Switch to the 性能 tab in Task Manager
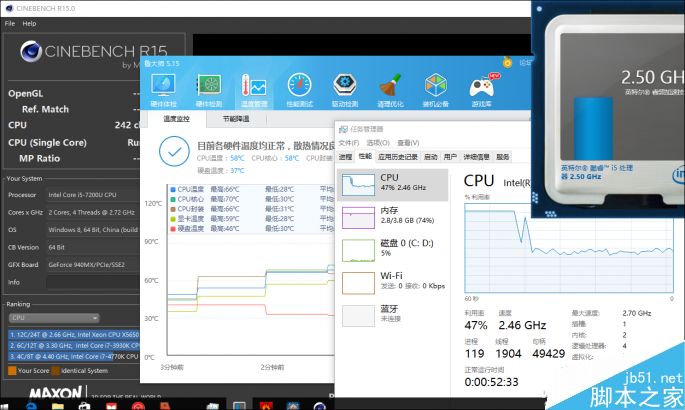 tap(365, 156)
